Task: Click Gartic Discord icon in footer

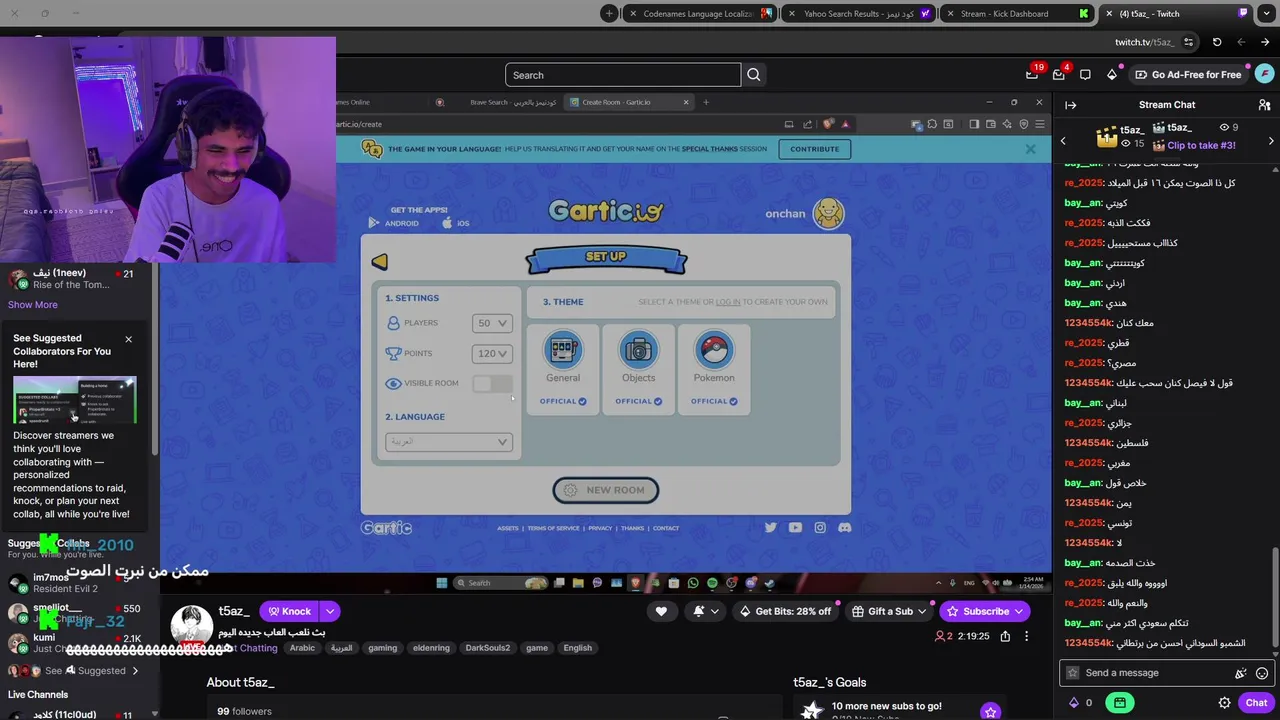Action: click(x=845, y=527)
